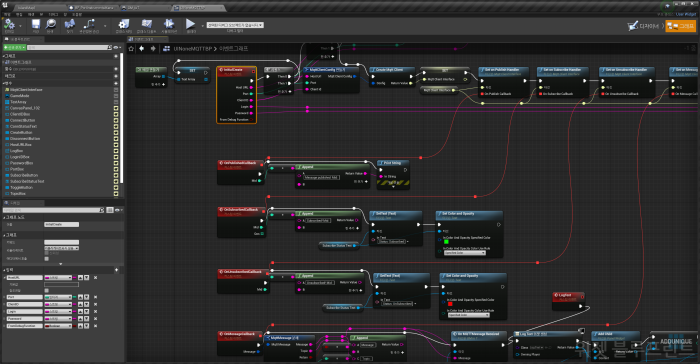
Task: Open the debug object filter dropdown
Action: (235, 25)
